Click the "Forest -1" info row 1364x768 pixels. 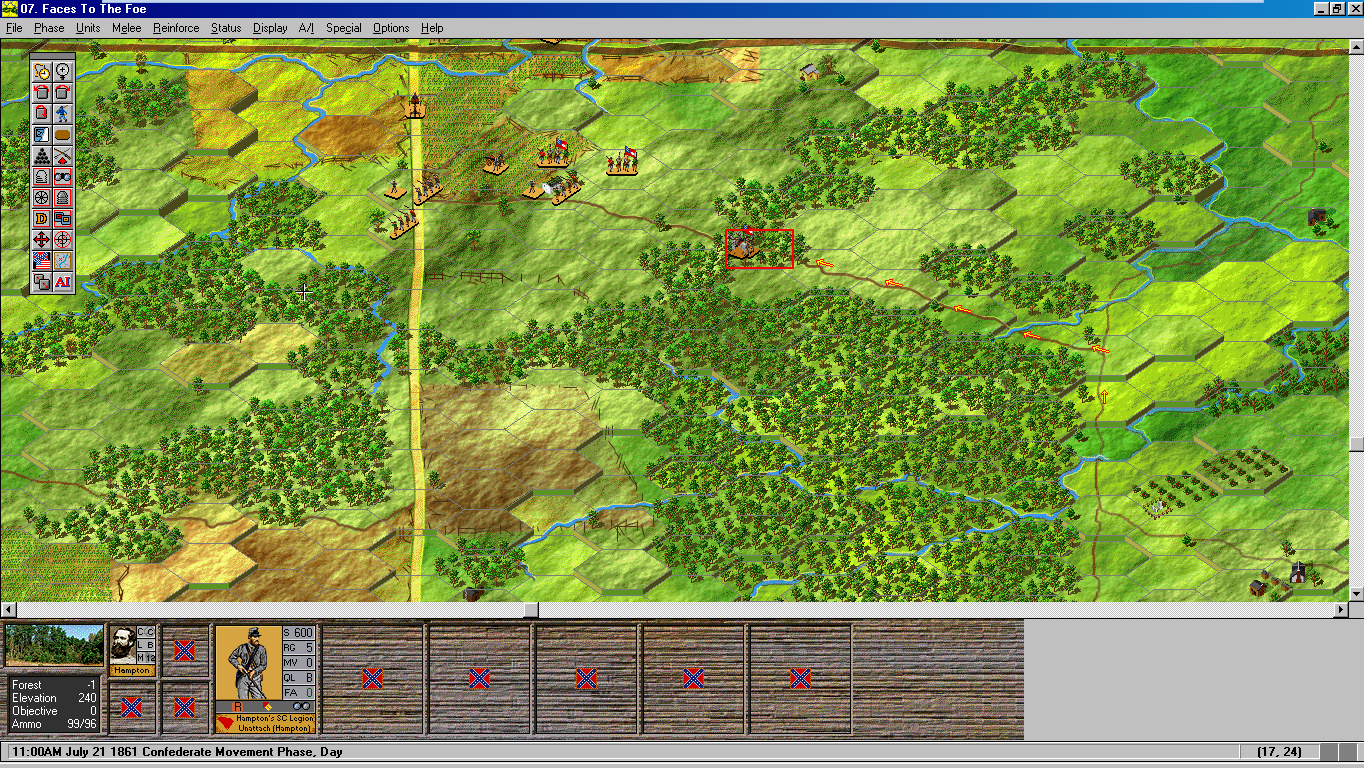[54, 685]
